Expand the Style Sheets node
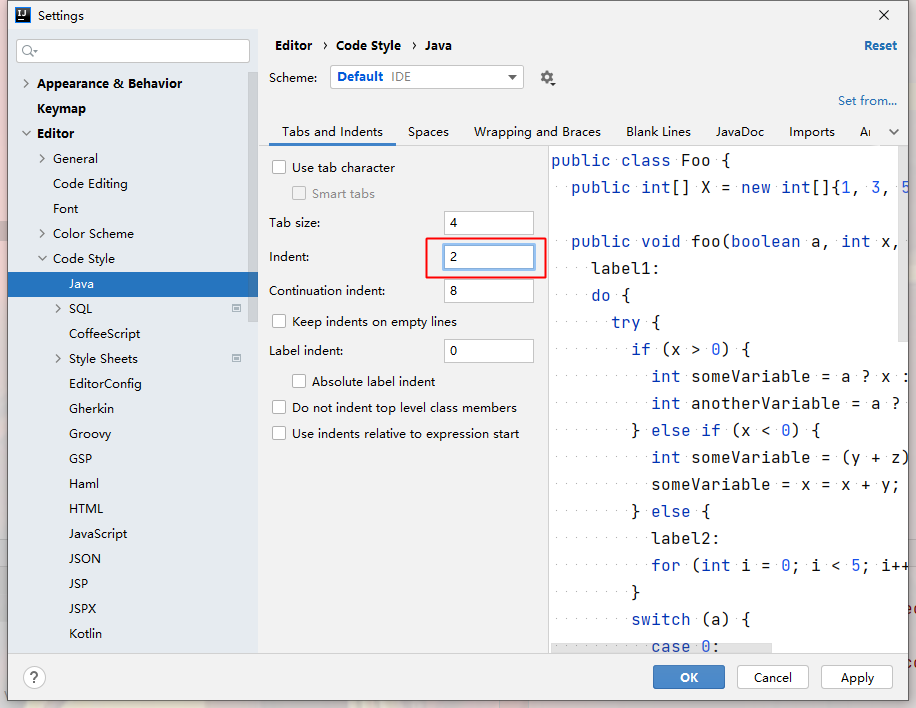This screenshot has height=708, width=916. click(x=58, y=359)
